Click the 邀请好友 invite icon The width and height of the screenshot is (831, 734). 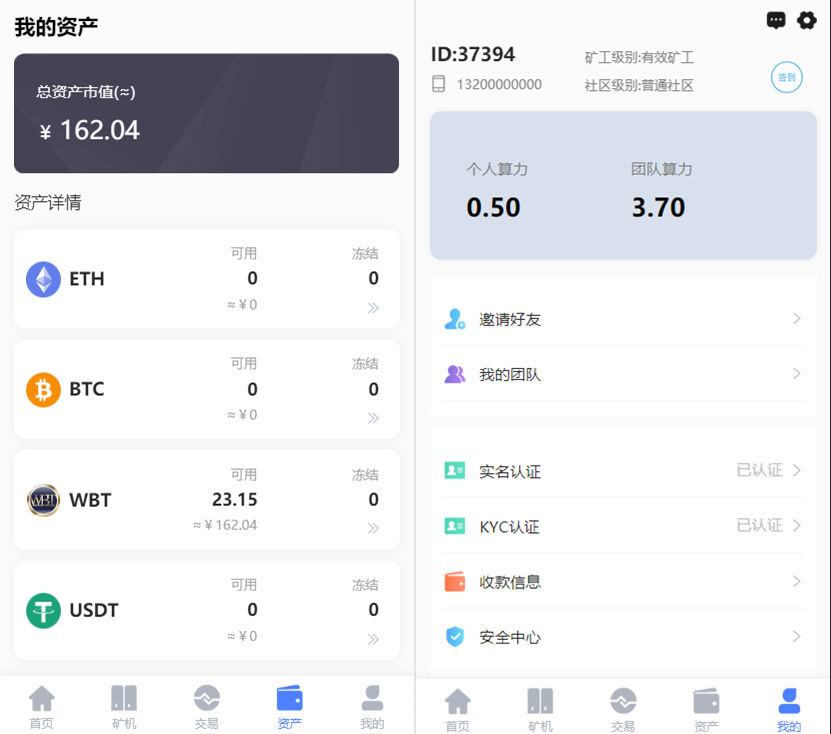point(455,319)
